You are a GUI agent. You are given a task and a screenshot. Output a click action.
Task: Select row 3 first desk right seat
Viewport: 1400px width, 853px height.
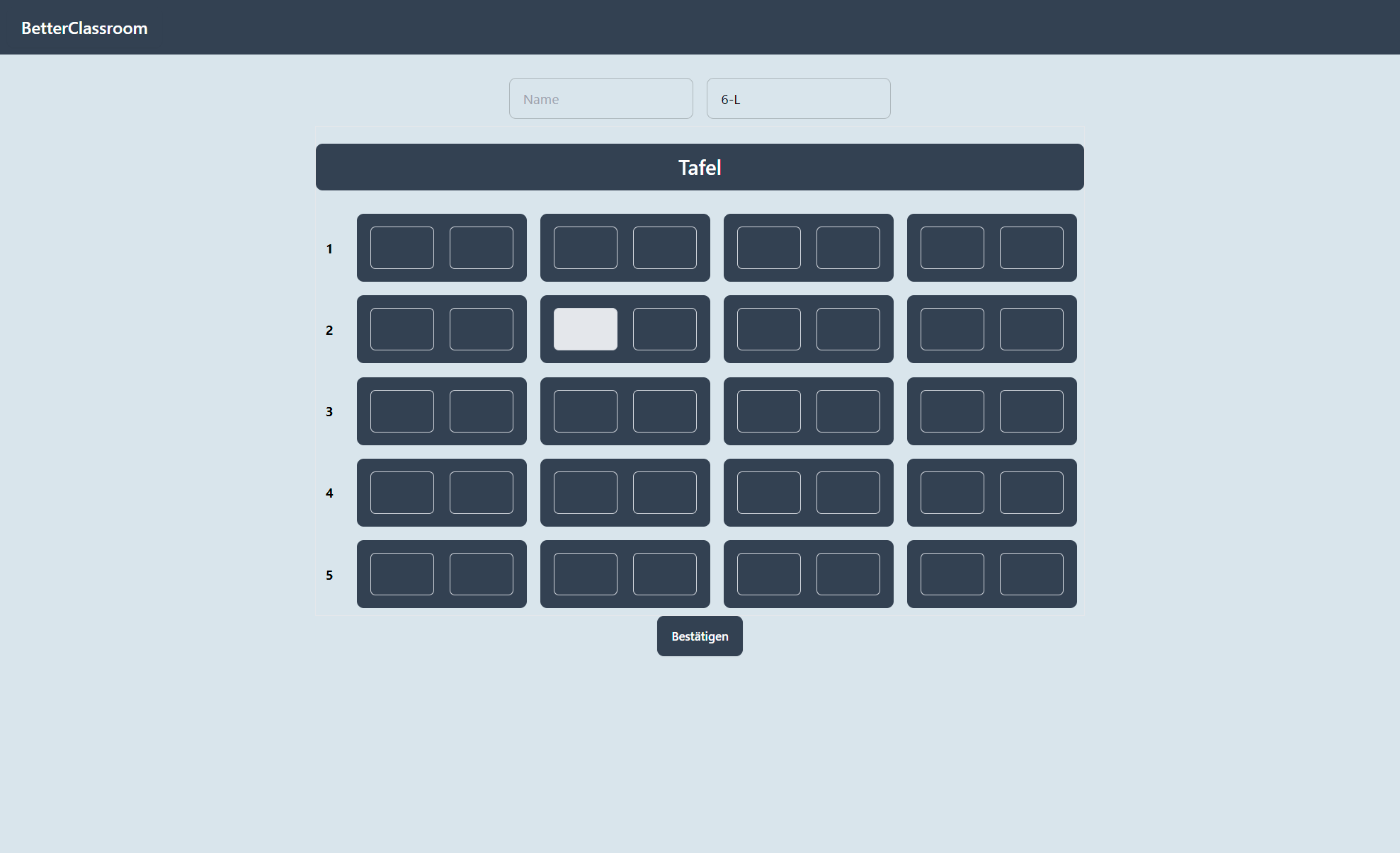[481, 411]
